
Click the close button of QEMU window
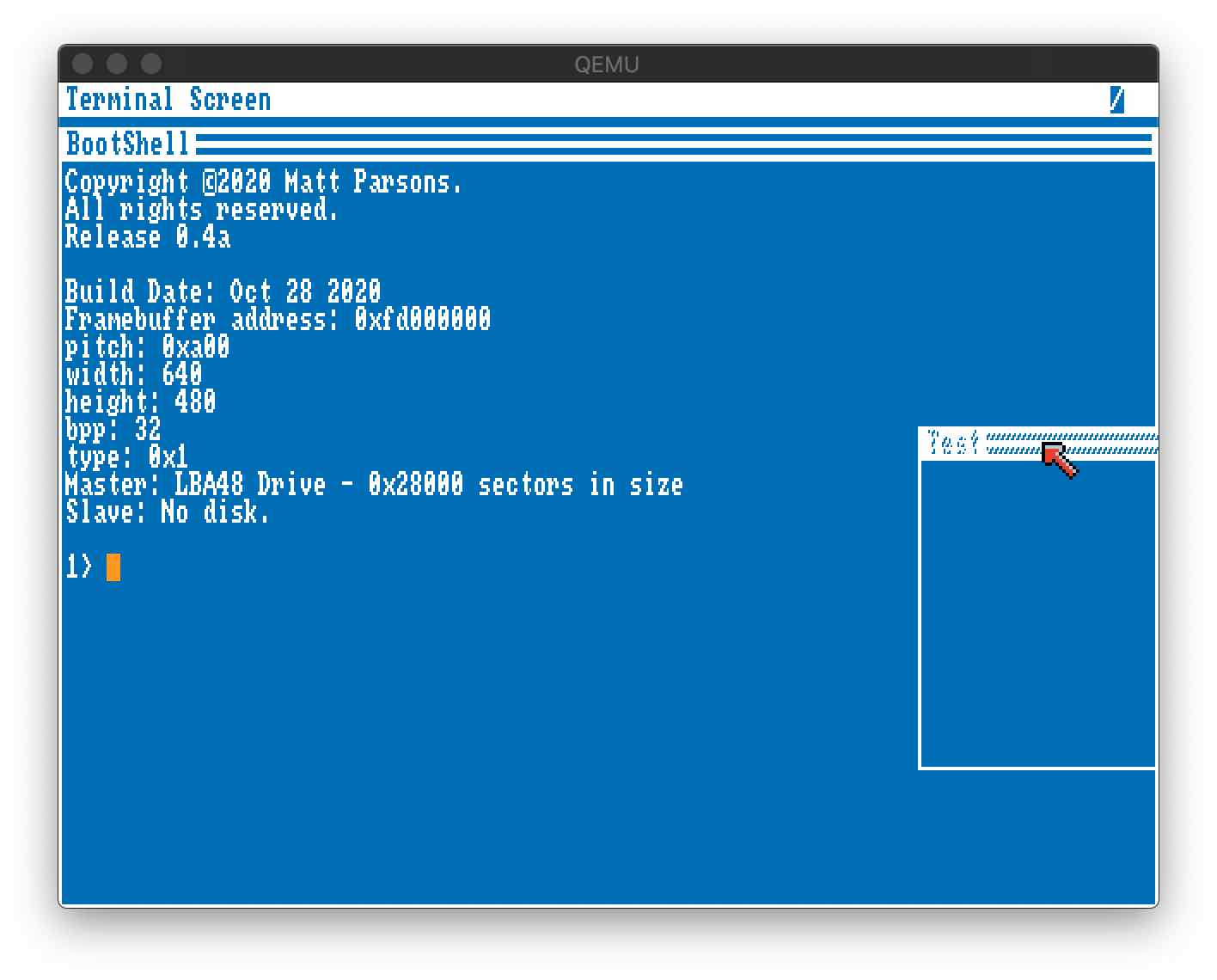coord(83,64)
